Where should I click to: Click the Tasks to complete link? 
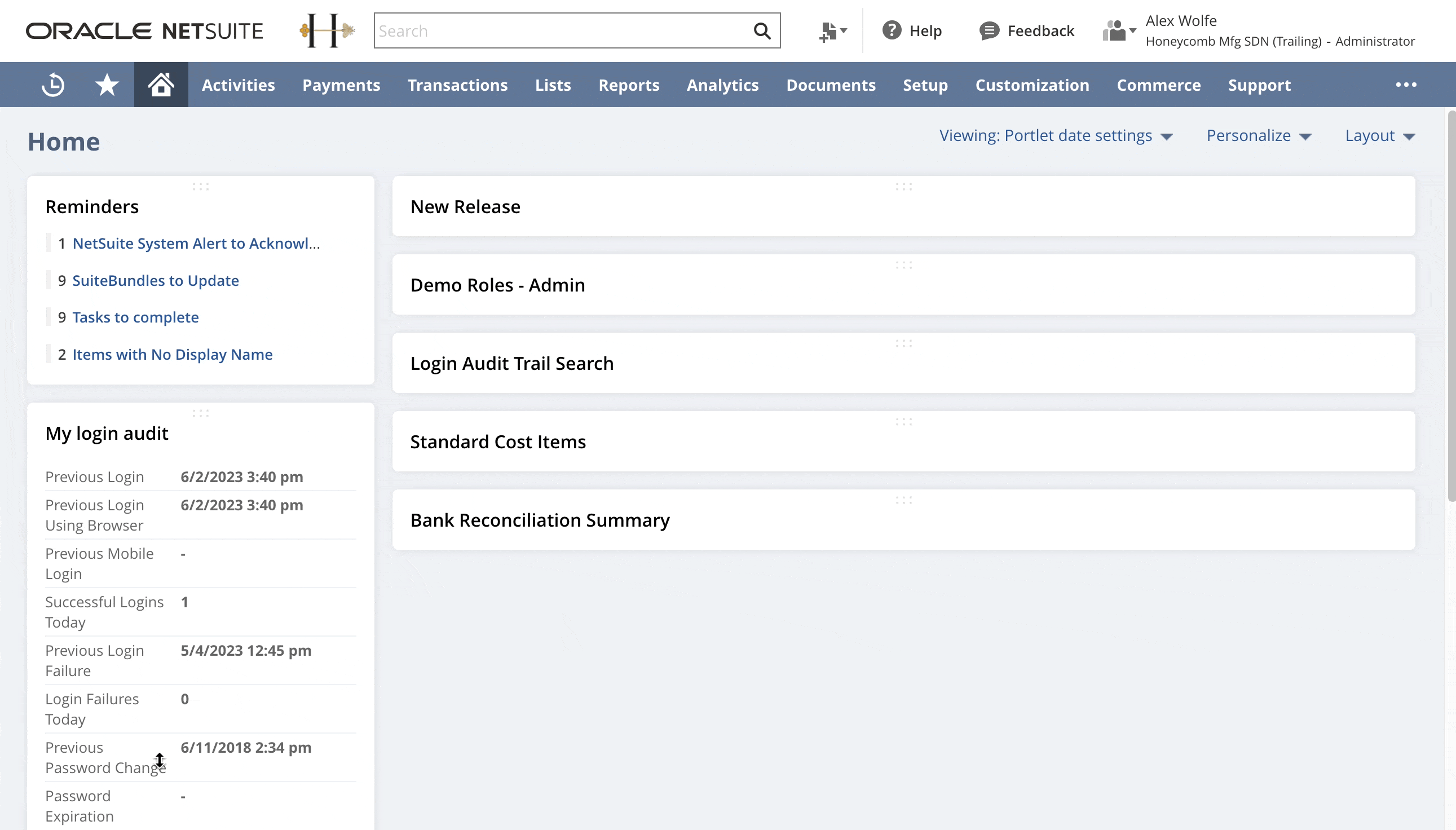pyautogui.click(x=135, y=317)
